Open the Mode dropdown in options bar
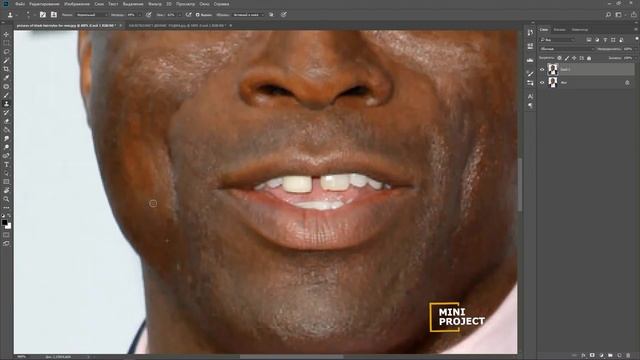Screen dimensions: 640x360 pyautogui.click(x=91, y=15)
